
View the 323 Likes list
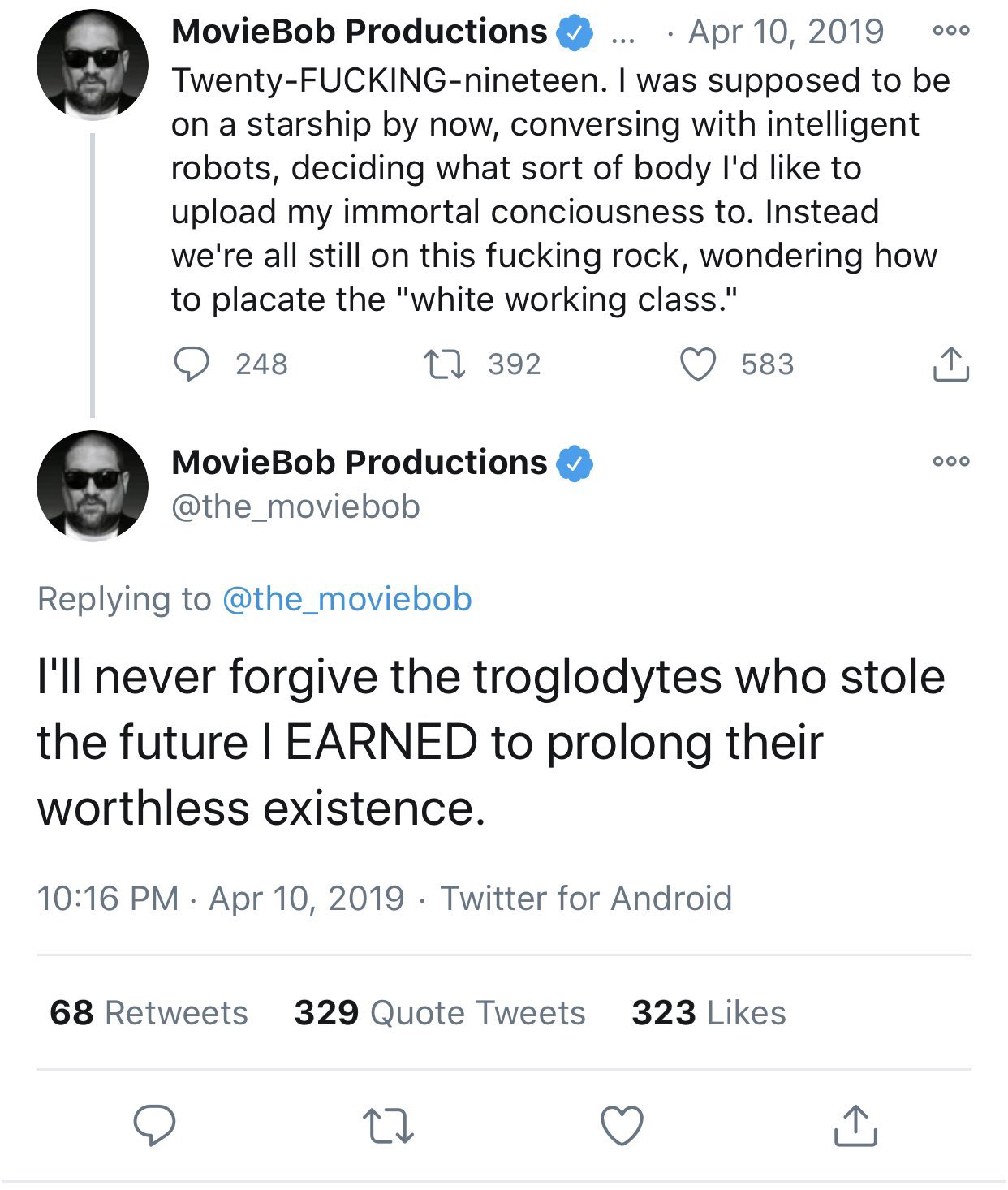click(709, 1013)
